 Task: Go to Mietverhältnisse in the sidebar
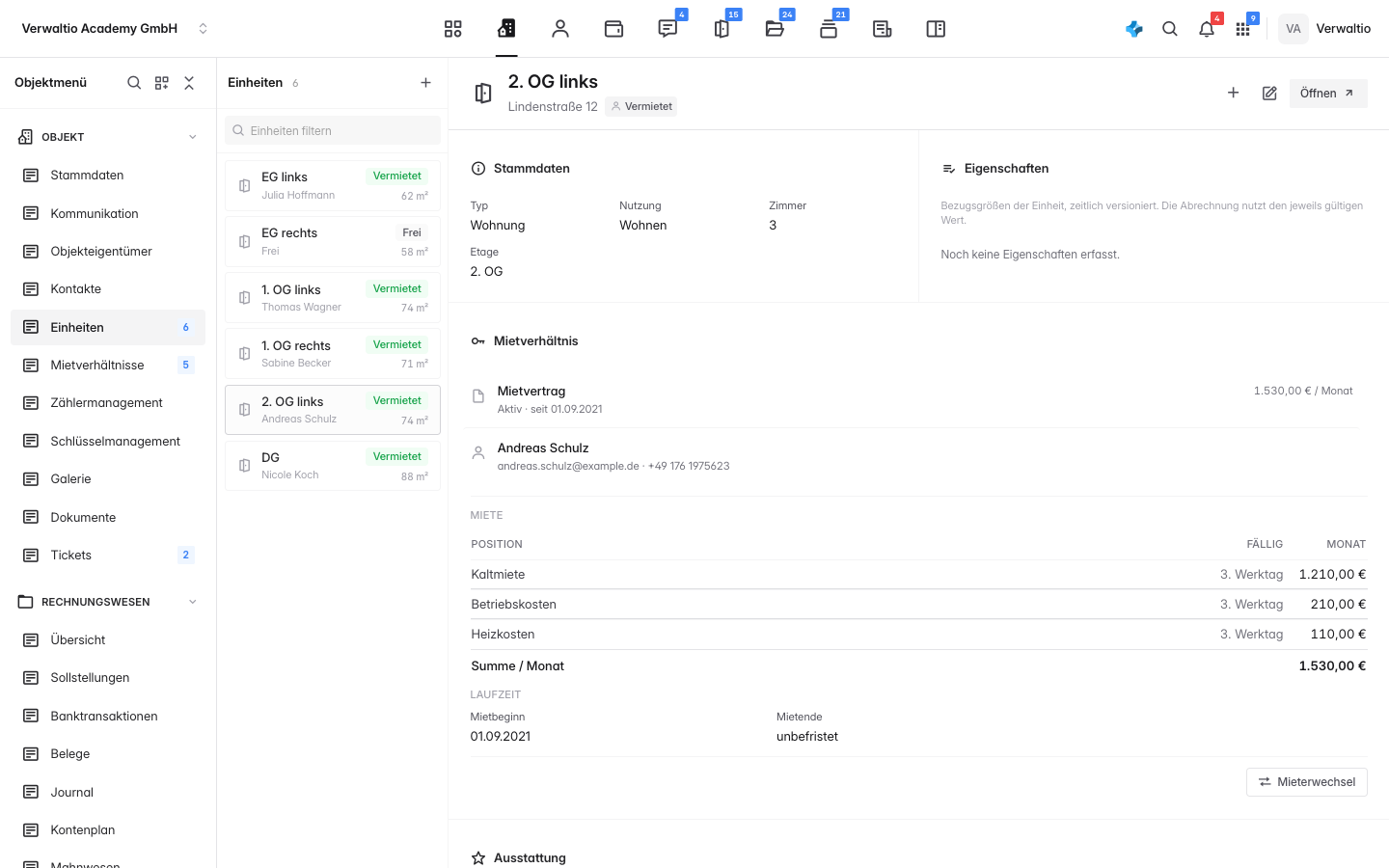[108, 365]
